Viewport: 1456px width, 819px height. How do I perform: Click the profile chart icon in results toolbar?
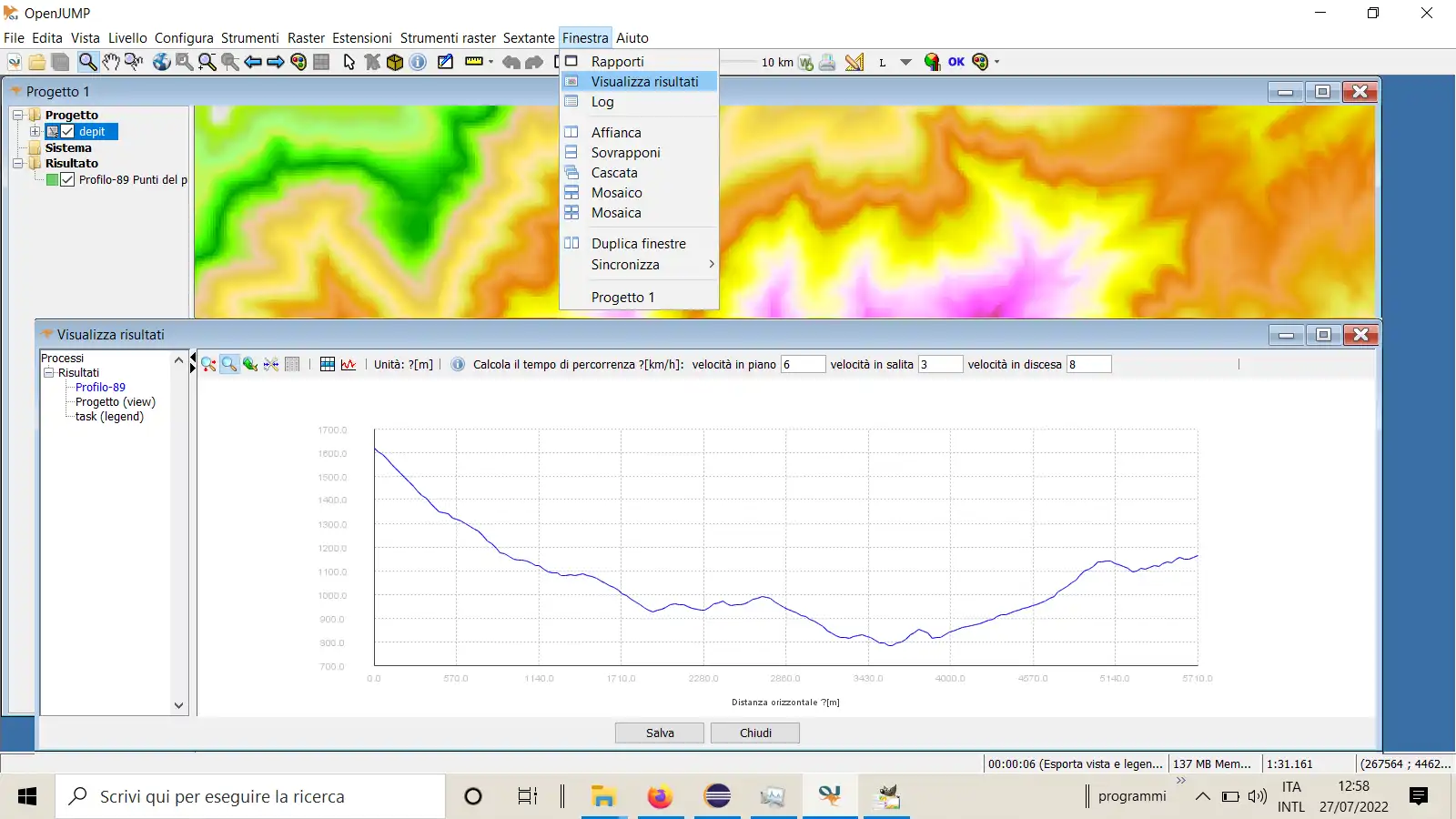349,365
